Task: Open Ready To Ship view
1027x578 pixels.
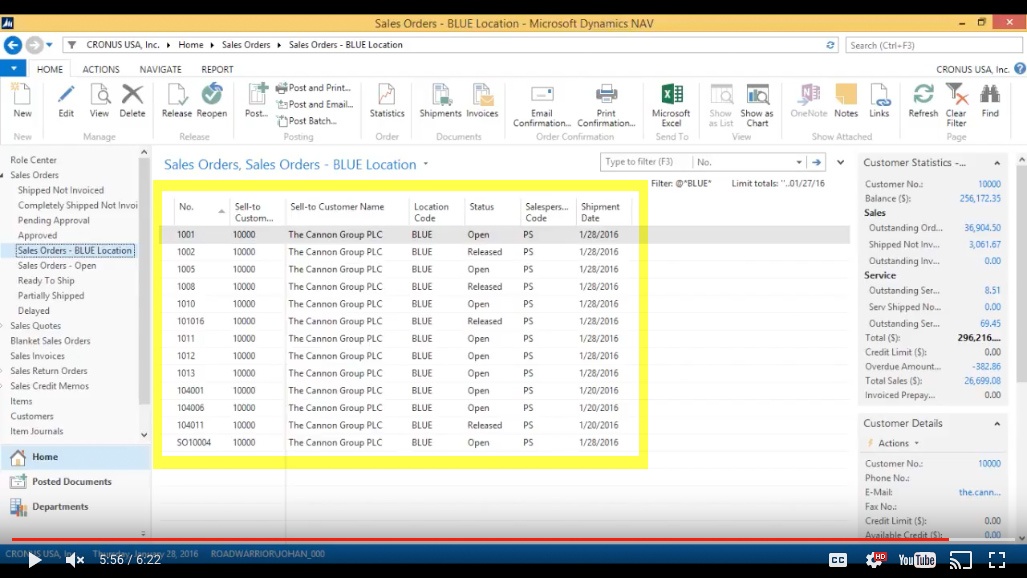Action: [x=46, y=280]
